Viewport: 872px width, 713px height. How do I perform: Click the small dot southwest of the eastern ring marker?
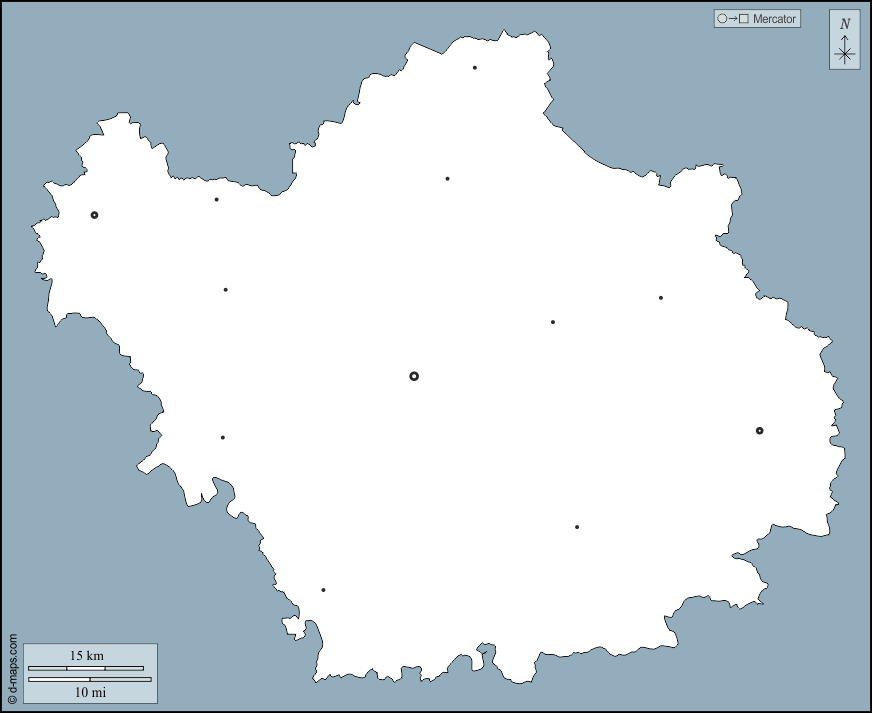pos(576,527)
